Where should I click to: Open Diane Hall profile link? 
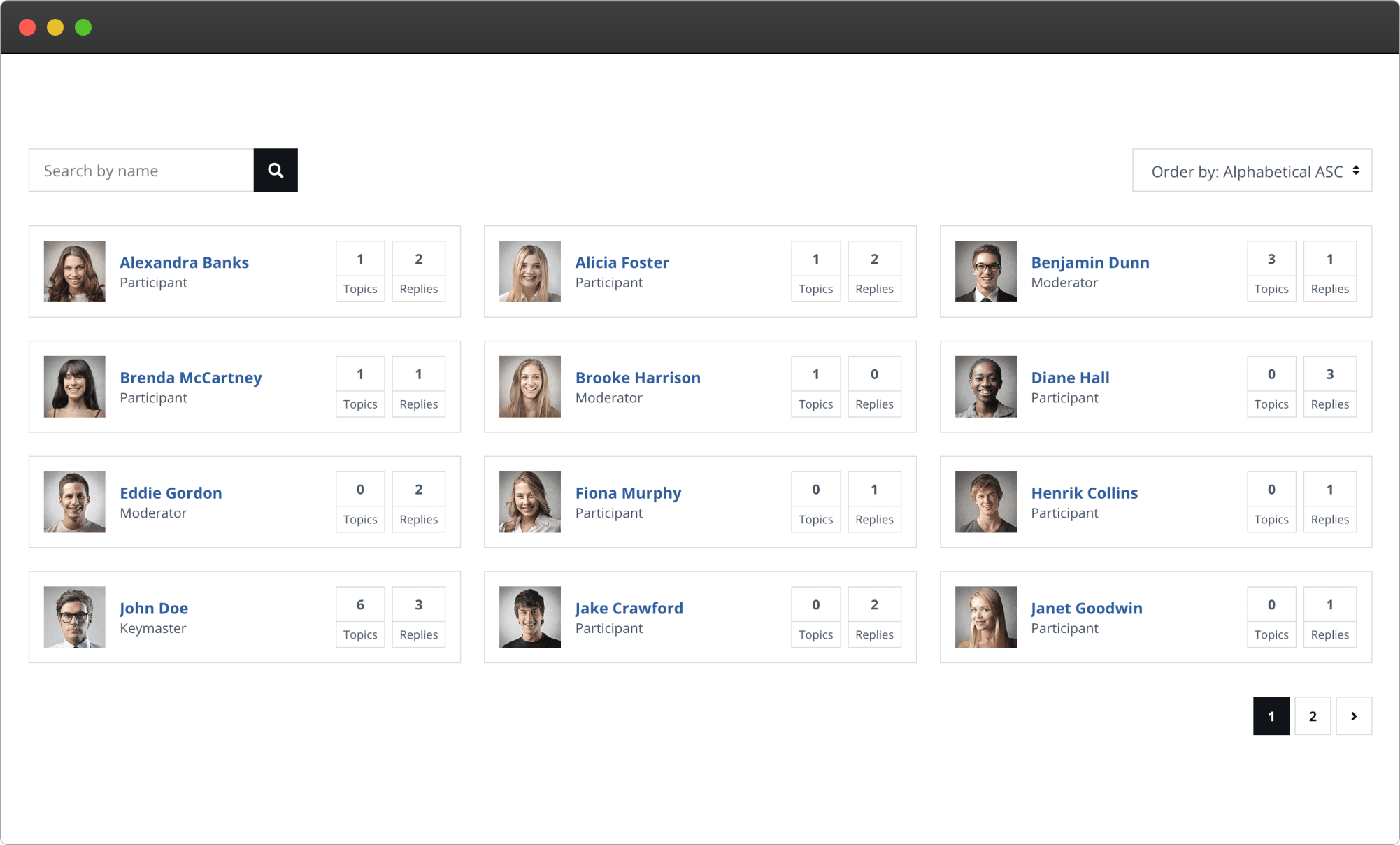click(1070, 378)
